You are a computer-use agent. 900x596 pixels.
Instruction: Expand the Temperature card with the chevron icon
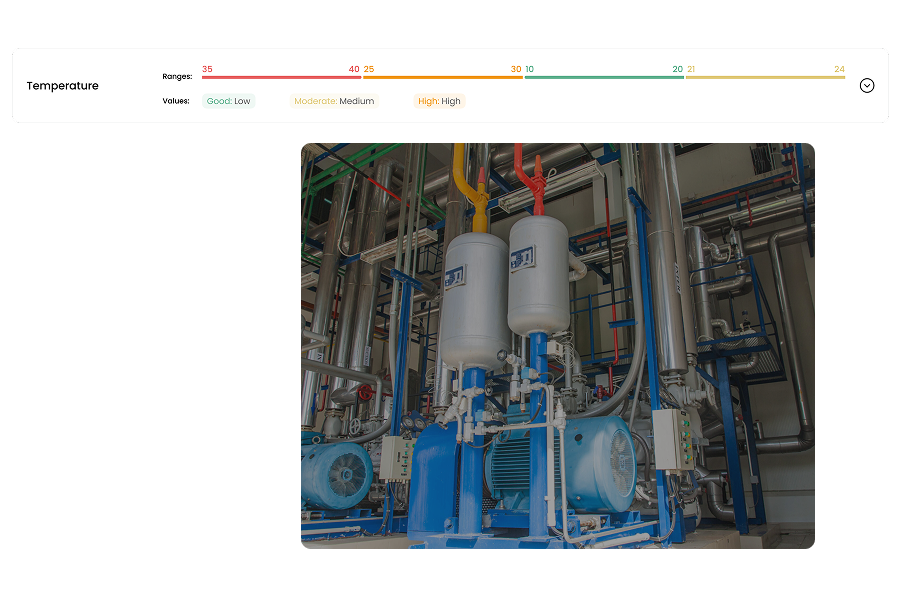(867, 86)
